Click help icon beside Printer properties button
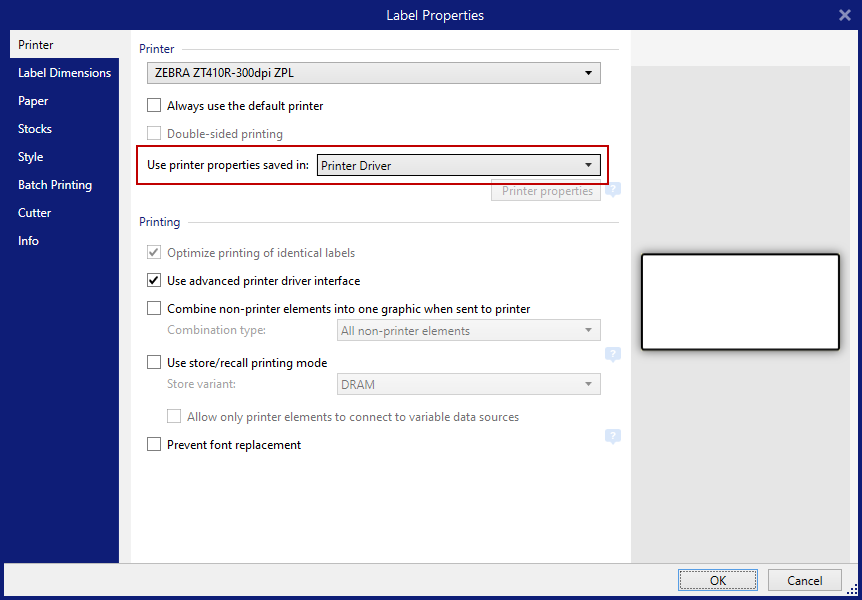Viewport: 862px width, 600px height. [613, 189]
